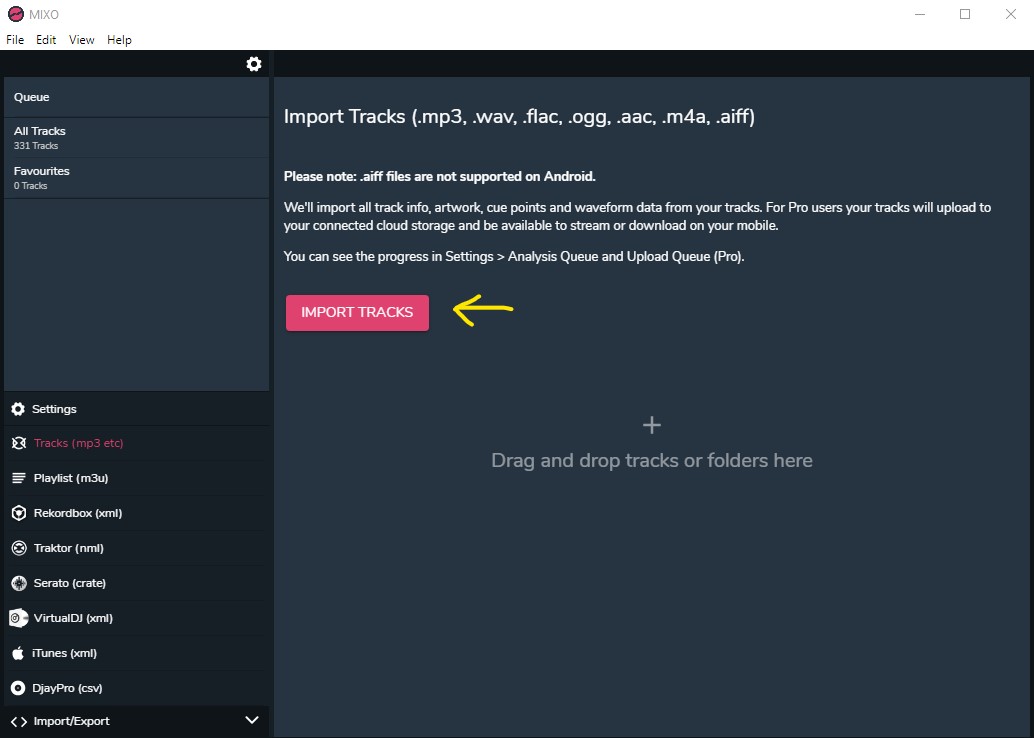
Task: Select the Serato (crate) import option
Action: click(69, 583)
